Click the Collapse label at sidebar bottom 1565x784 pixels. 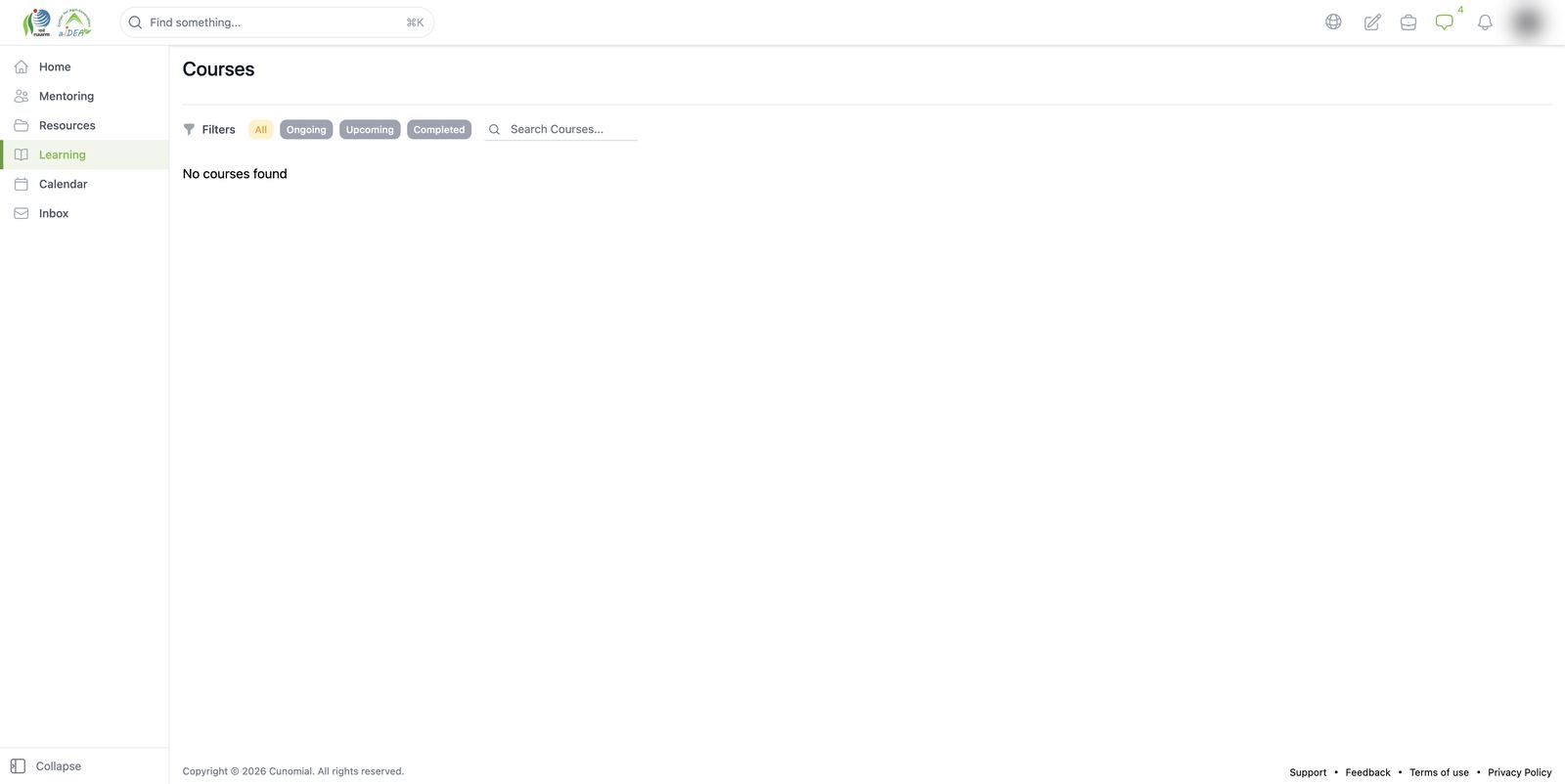coord(59,766)
